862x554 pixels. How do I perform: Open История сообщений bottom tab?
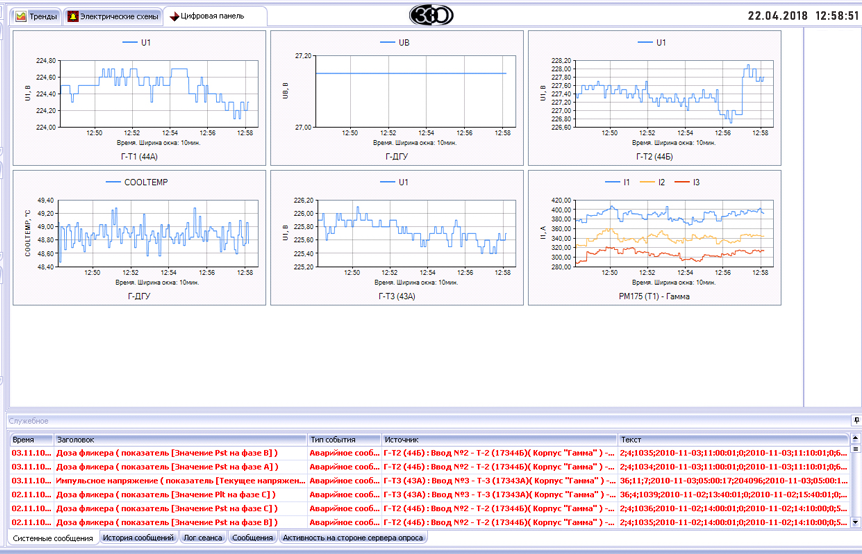coord(139,538)
